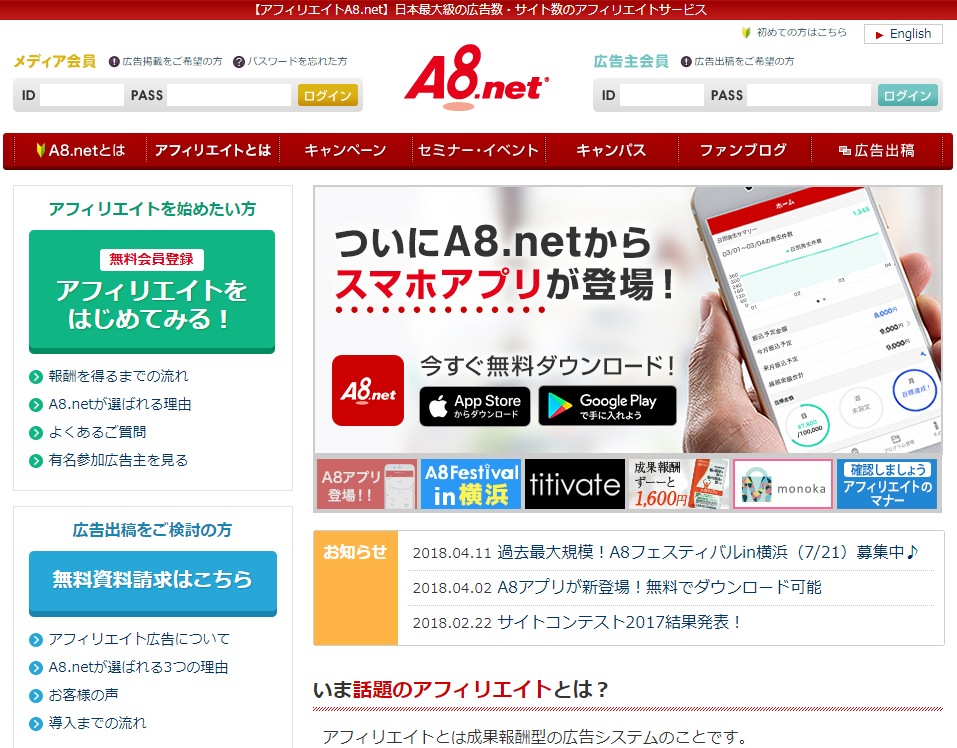Open the 広告出稿 menu item

pyautogui.click(x=876, y=151)
